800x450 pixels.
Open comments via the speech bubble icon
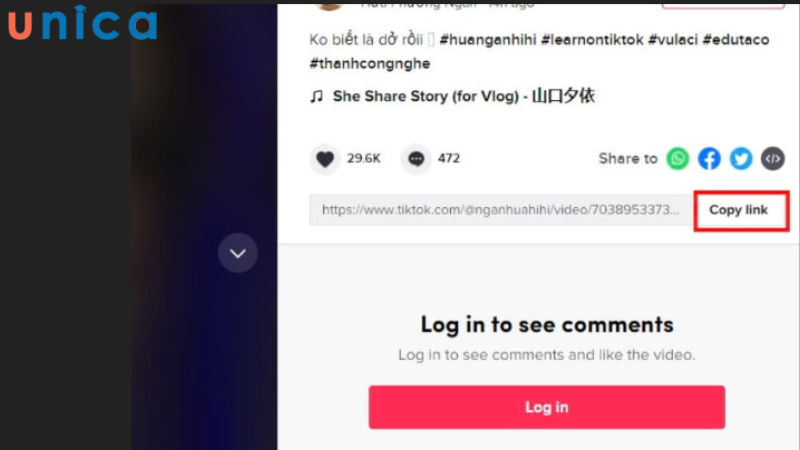coord(416,159)
